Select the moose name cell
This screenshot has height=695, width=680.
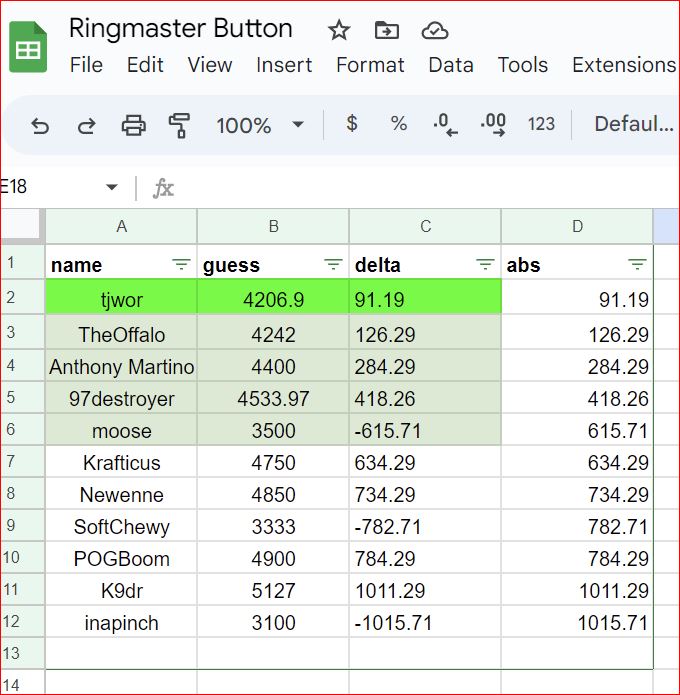[121, 430]
